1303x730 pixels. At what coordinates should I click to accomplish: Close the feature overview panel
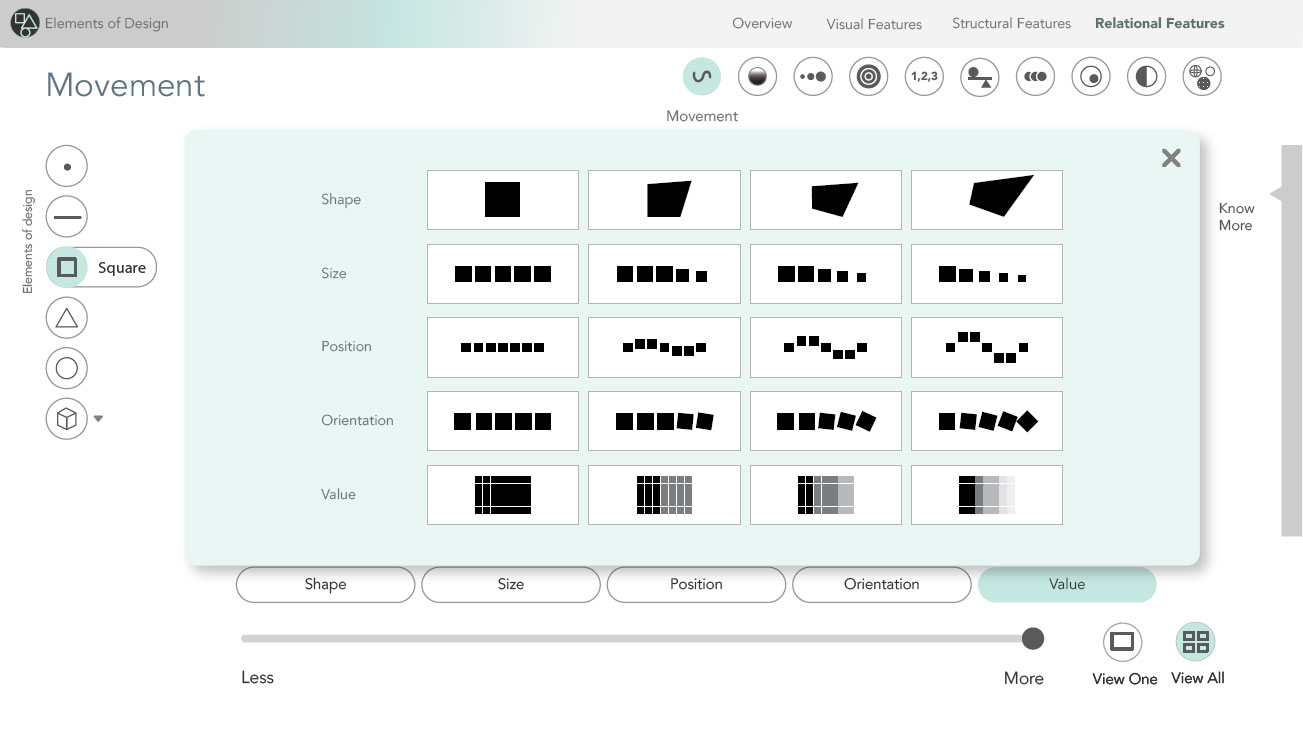(x=1171, y=158)
